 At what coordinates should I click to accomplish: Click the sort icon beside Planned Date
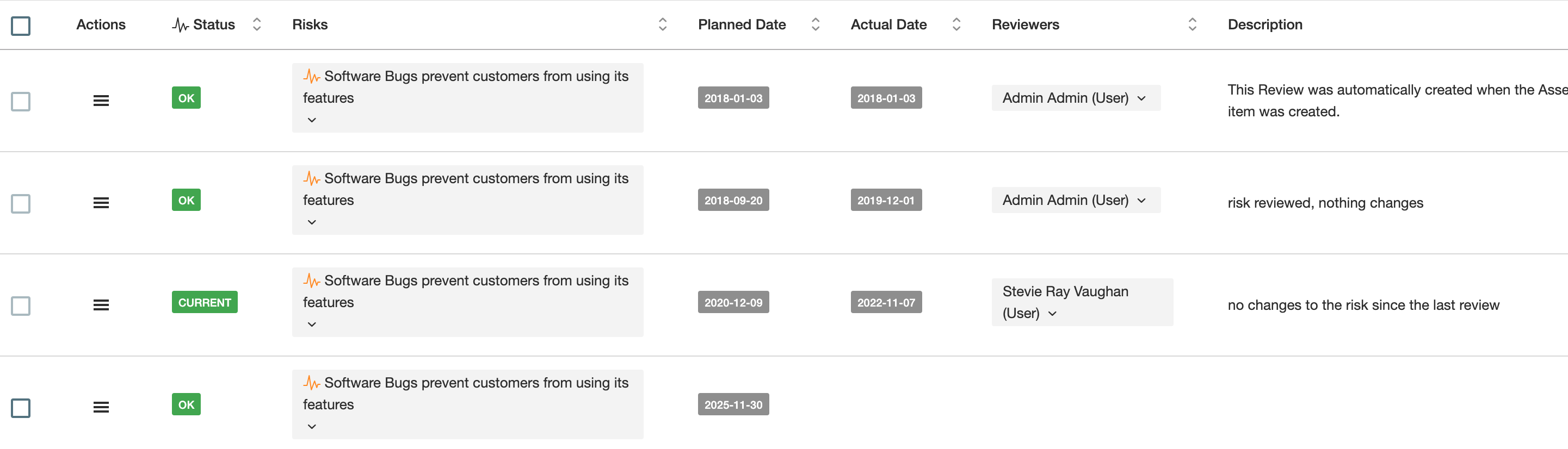(x=815, y=24)
